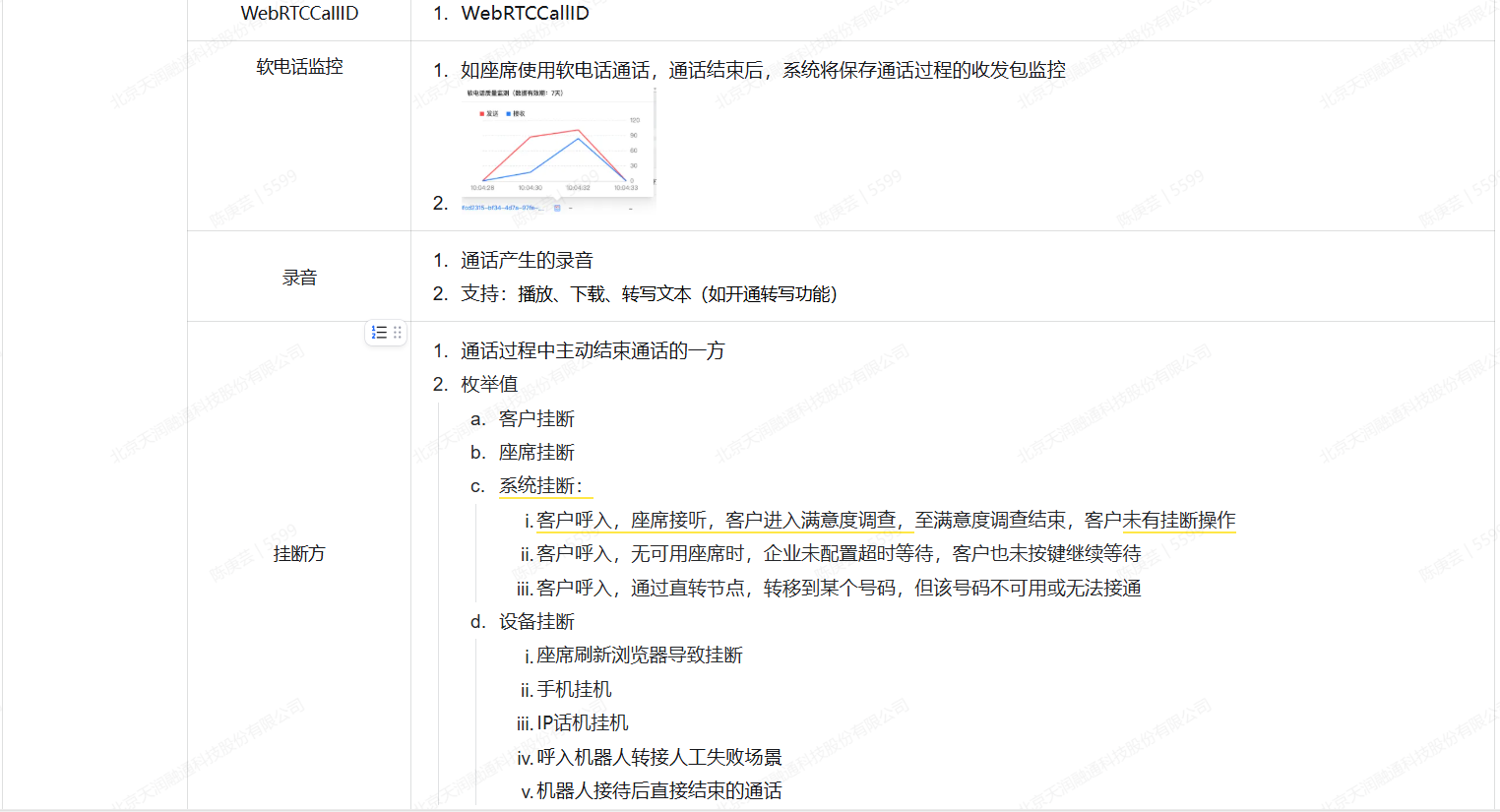Viewport: 1500px width, 812px height.
Task: Click the 设备挂断 sub-item
Action: pos(536,622)
